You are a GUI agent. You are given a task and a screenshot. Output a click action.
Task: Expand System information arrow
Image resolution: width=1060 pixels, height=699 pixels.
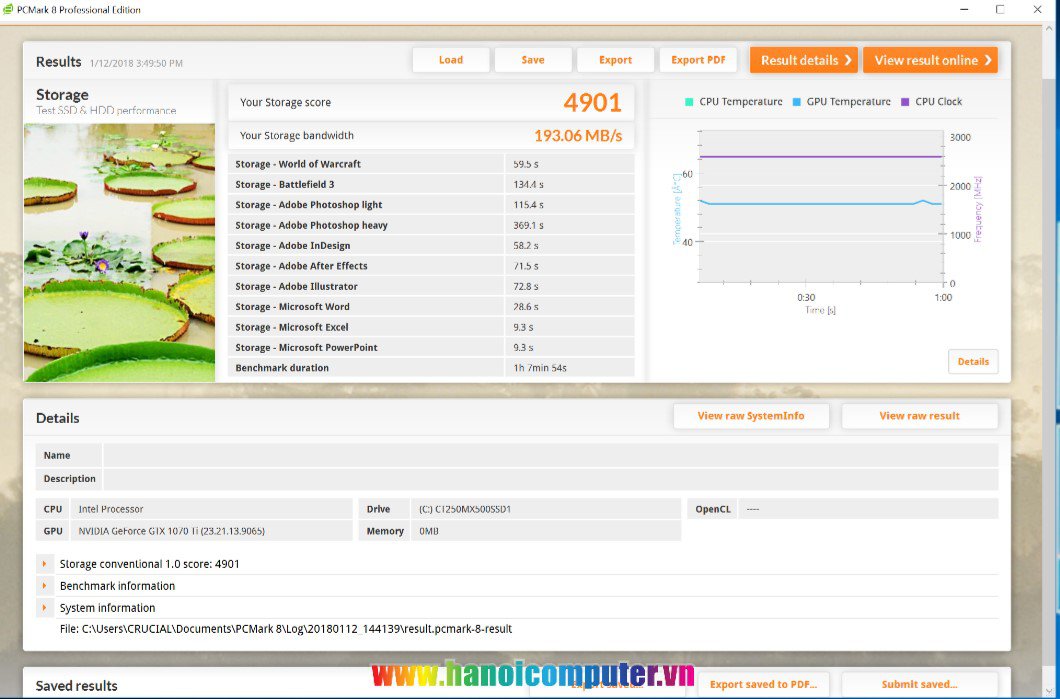45,608
